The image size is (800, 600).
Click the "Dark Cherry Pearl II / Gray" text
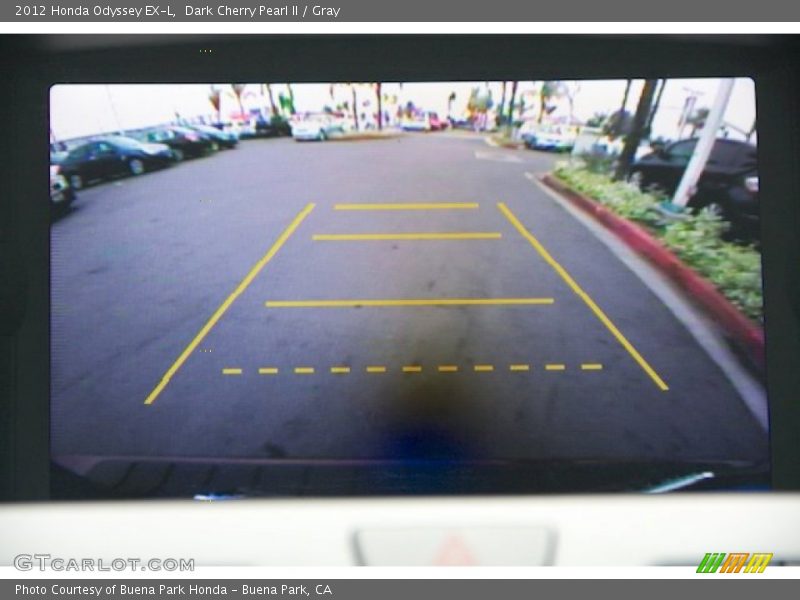tap(262, 11)
